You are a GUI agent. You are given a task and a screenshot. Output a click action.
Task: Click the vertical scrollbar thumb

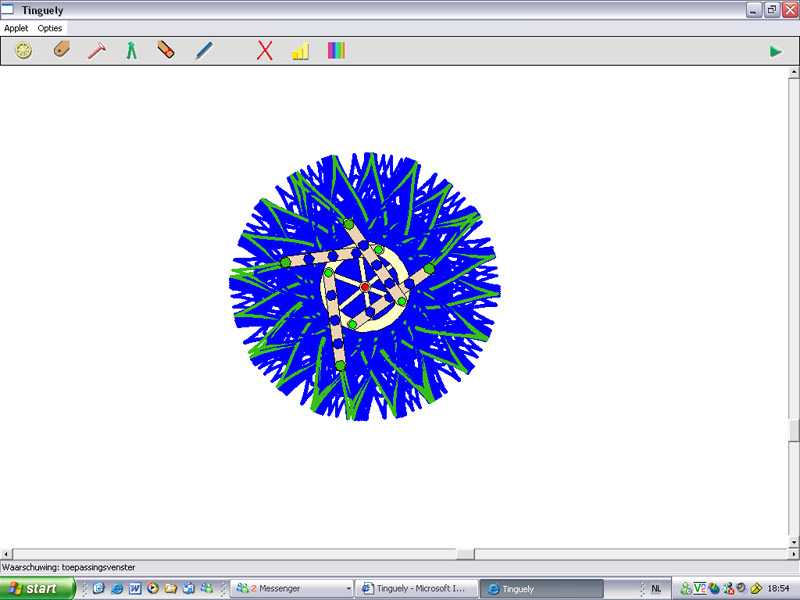(x=794, y=430)
